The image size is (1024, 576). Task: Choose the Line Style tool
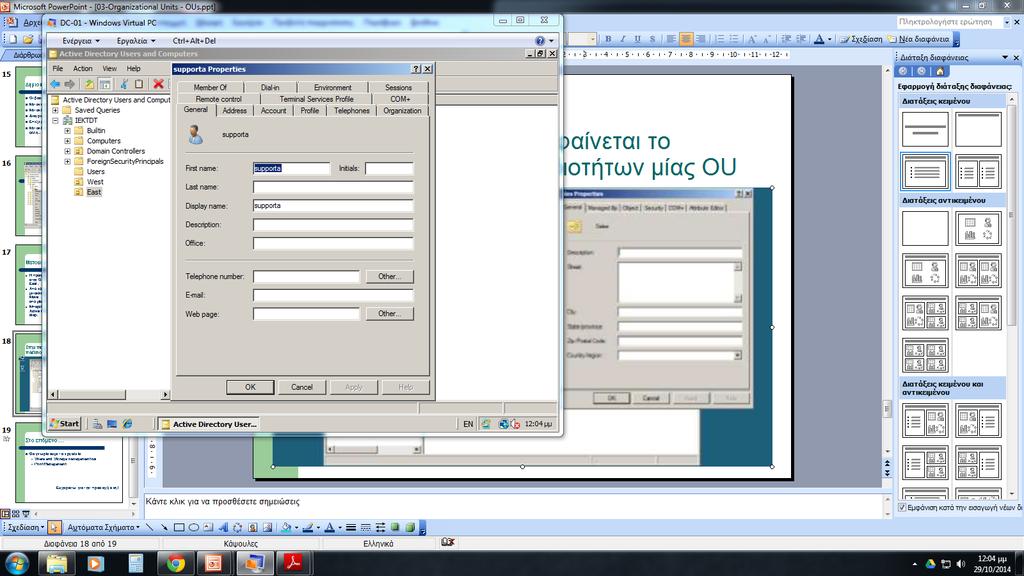(351, 527)
